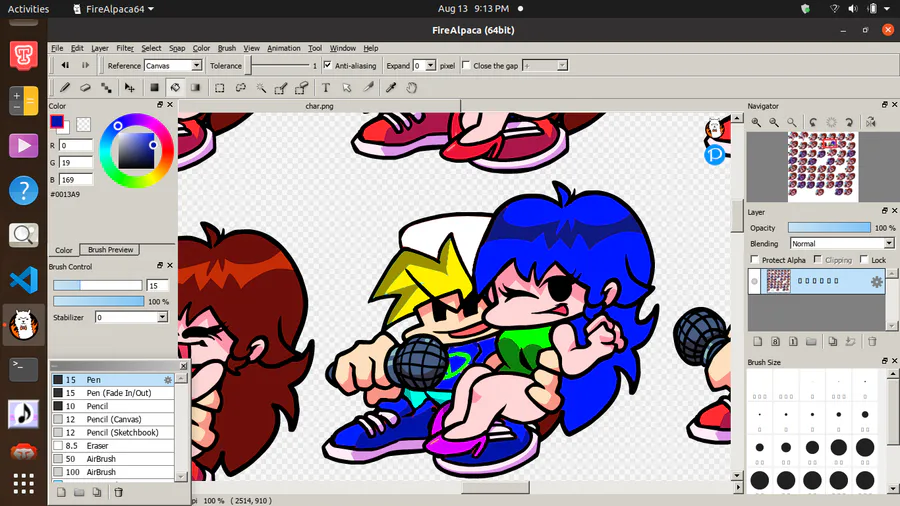Select the Eraser tool in the toolbar
This screenshot has width=900, height=506.
pyautogui.click(x=86, y=88)
